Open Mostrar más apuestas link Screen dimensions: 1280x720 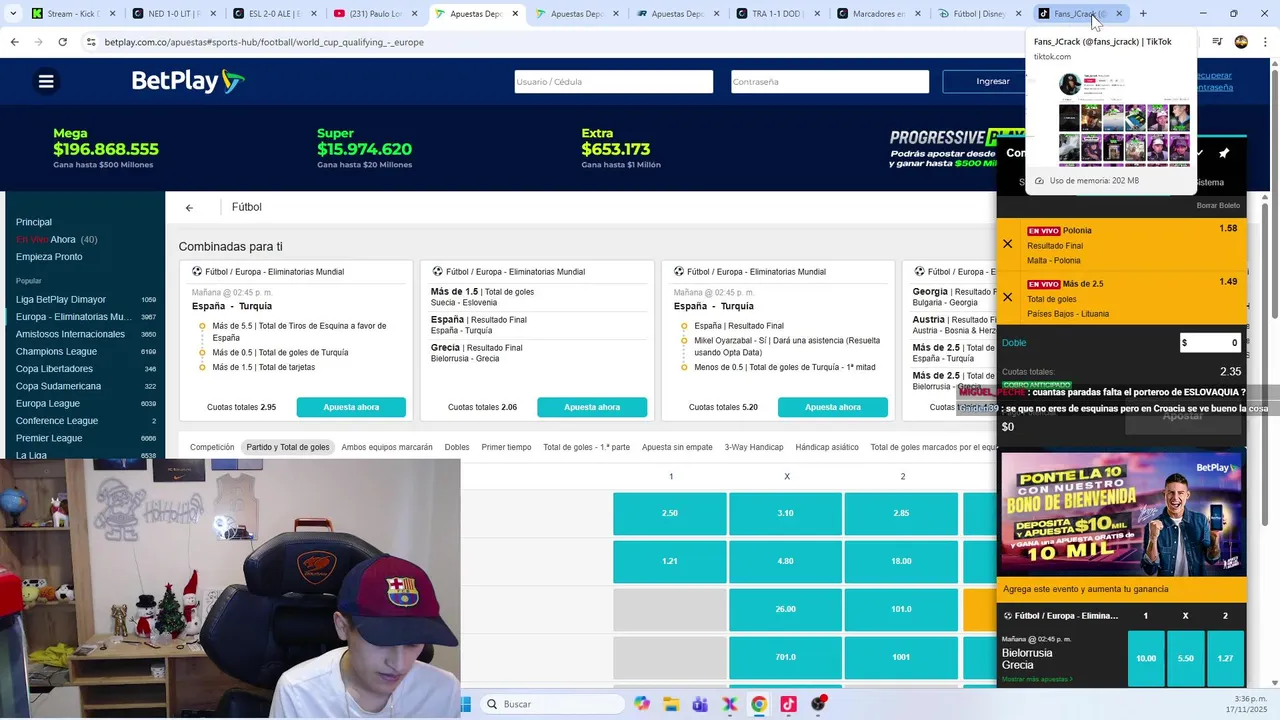(1037, 679)
